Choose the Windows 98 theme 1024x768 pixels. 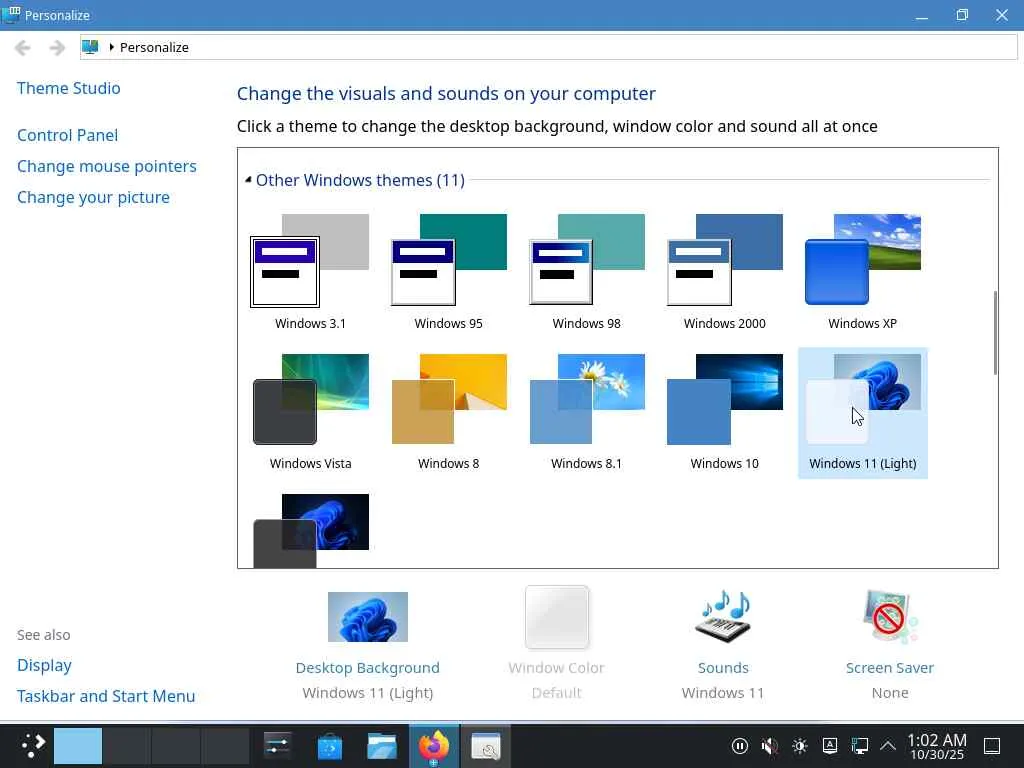[586, 272]
